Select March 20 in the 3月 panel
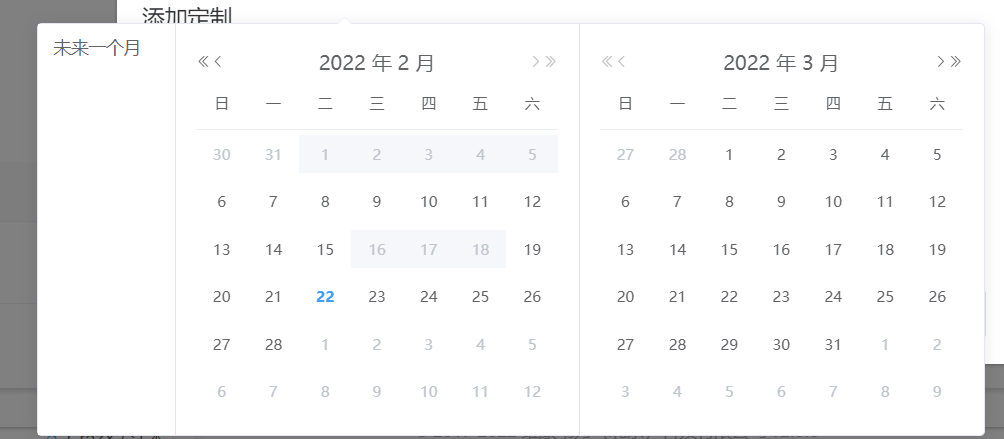 point(626,297)
